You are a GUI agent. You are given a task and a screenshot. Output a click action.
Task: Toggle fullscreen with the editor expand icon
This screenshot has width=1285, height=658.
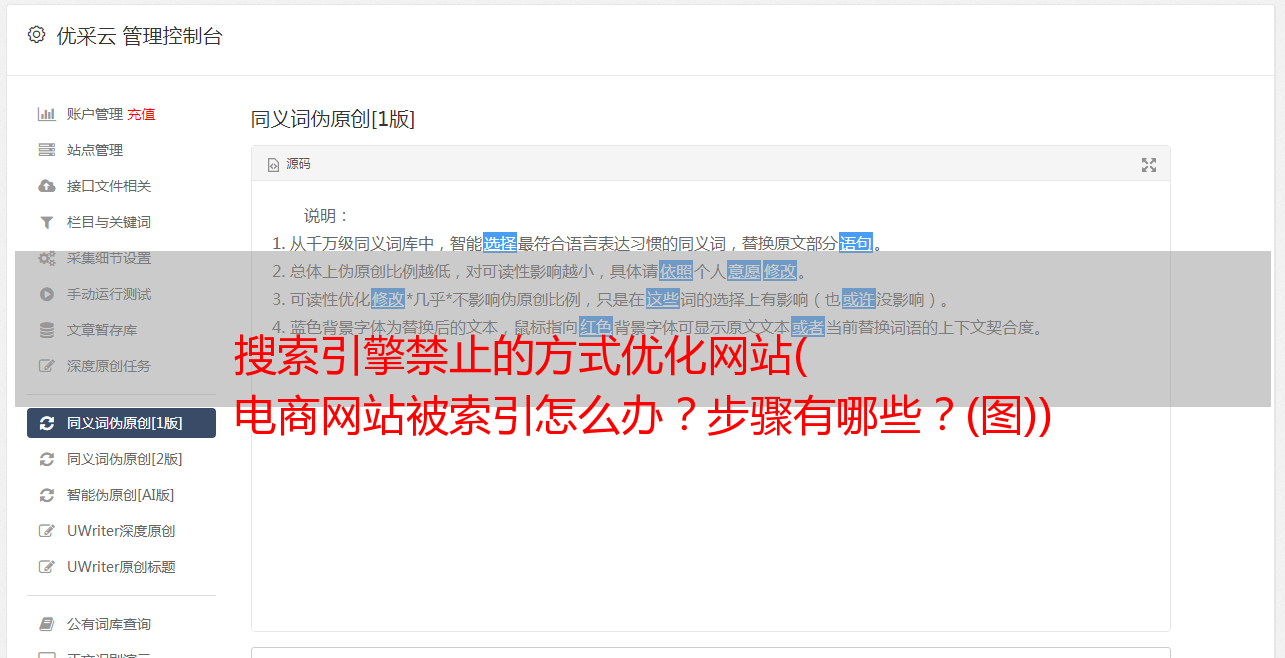pos(1149,165)
